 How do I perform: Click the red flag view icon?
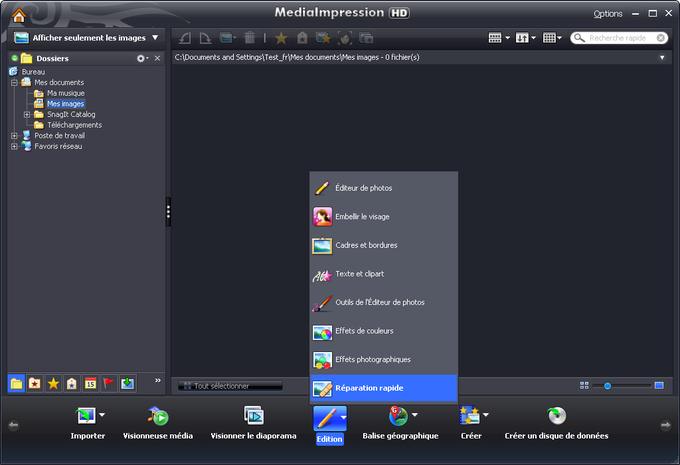click(x=109, y=383)
